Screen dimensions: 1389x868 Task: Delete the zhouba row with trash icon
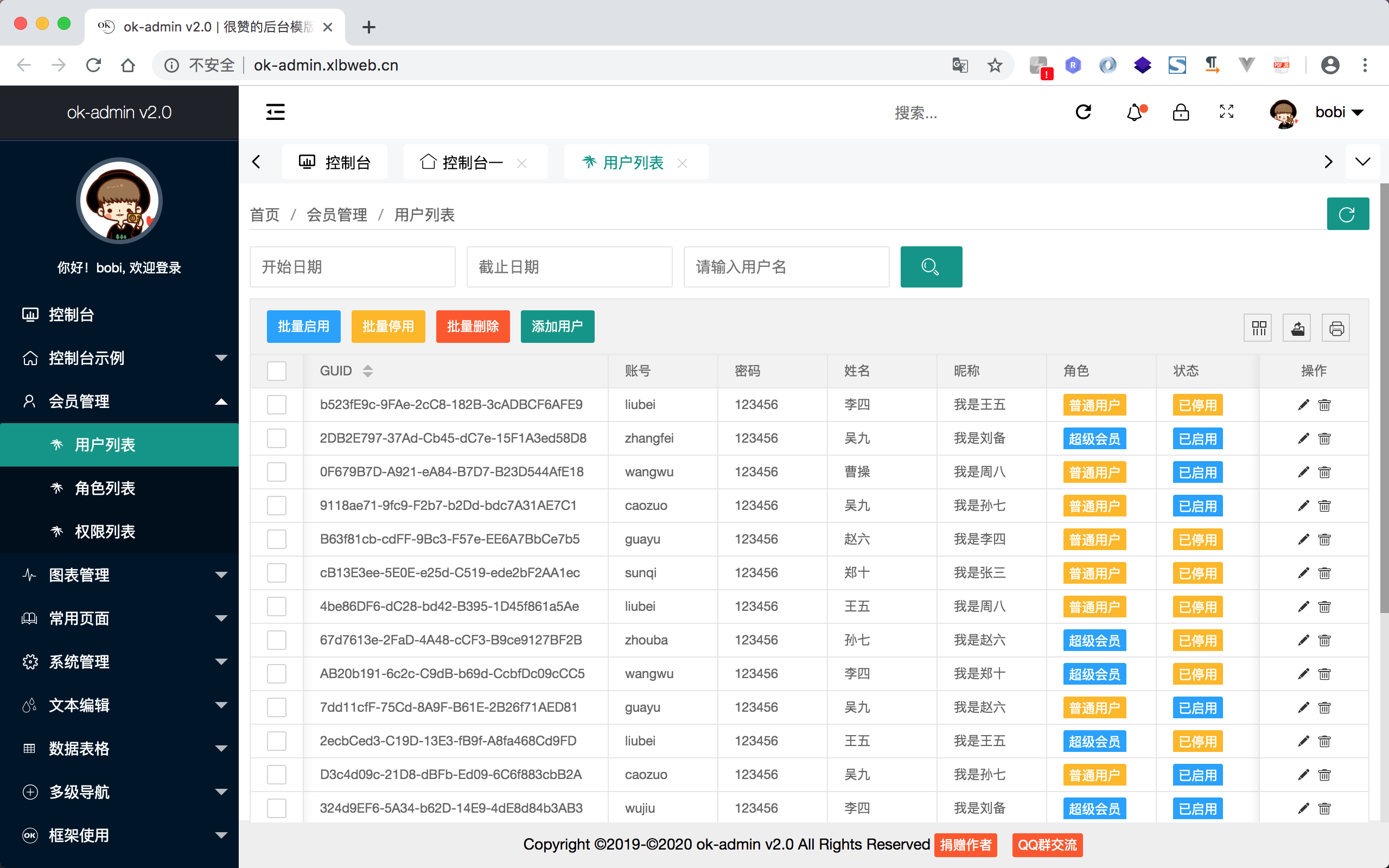click(1325, 640)
